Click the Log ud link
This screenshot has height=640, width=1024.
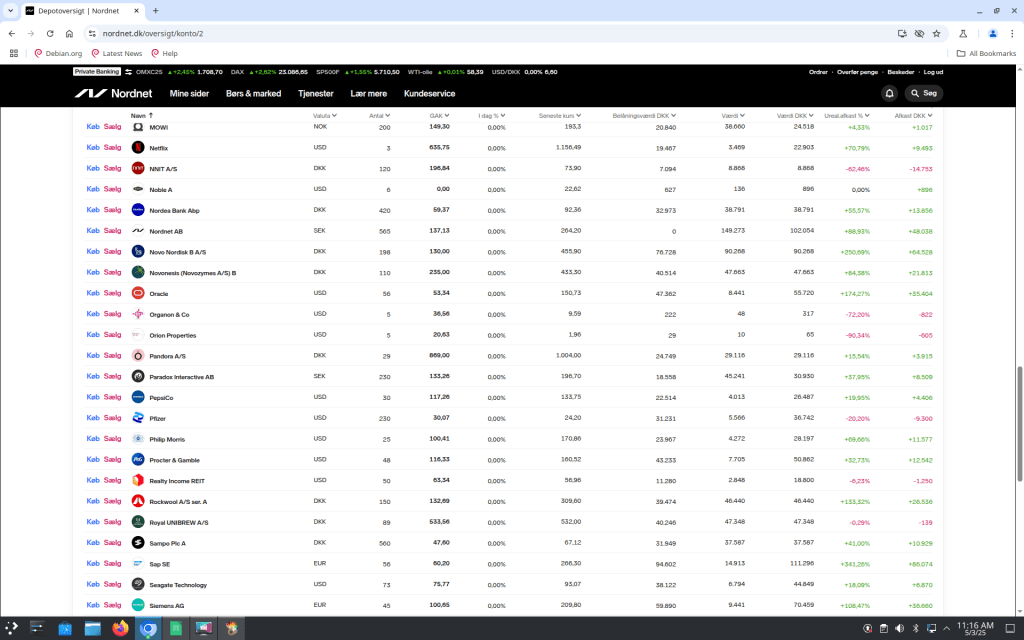932,72
